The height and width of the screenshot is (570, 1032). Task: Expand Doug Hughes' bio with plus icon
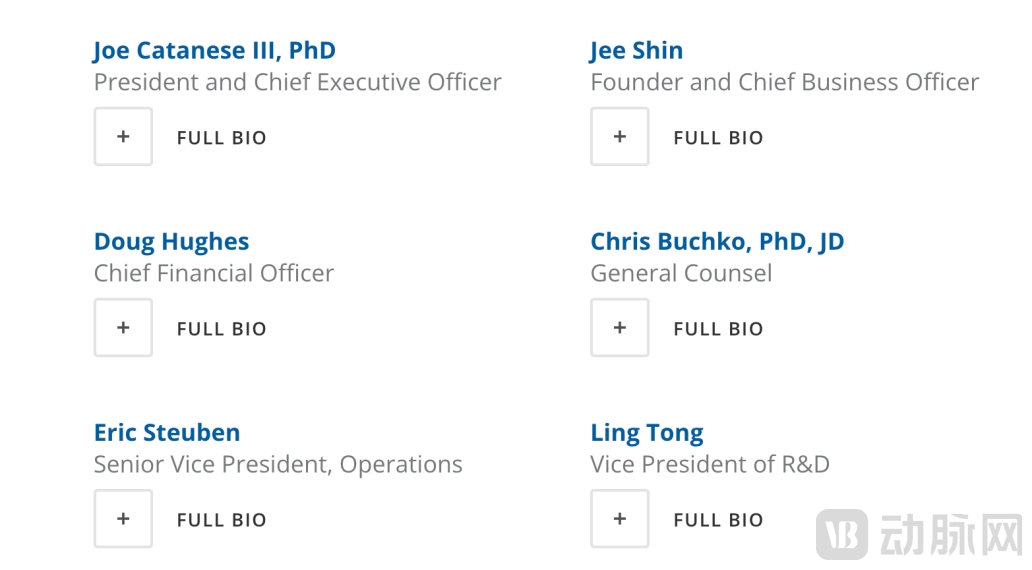tap(123, 328)
